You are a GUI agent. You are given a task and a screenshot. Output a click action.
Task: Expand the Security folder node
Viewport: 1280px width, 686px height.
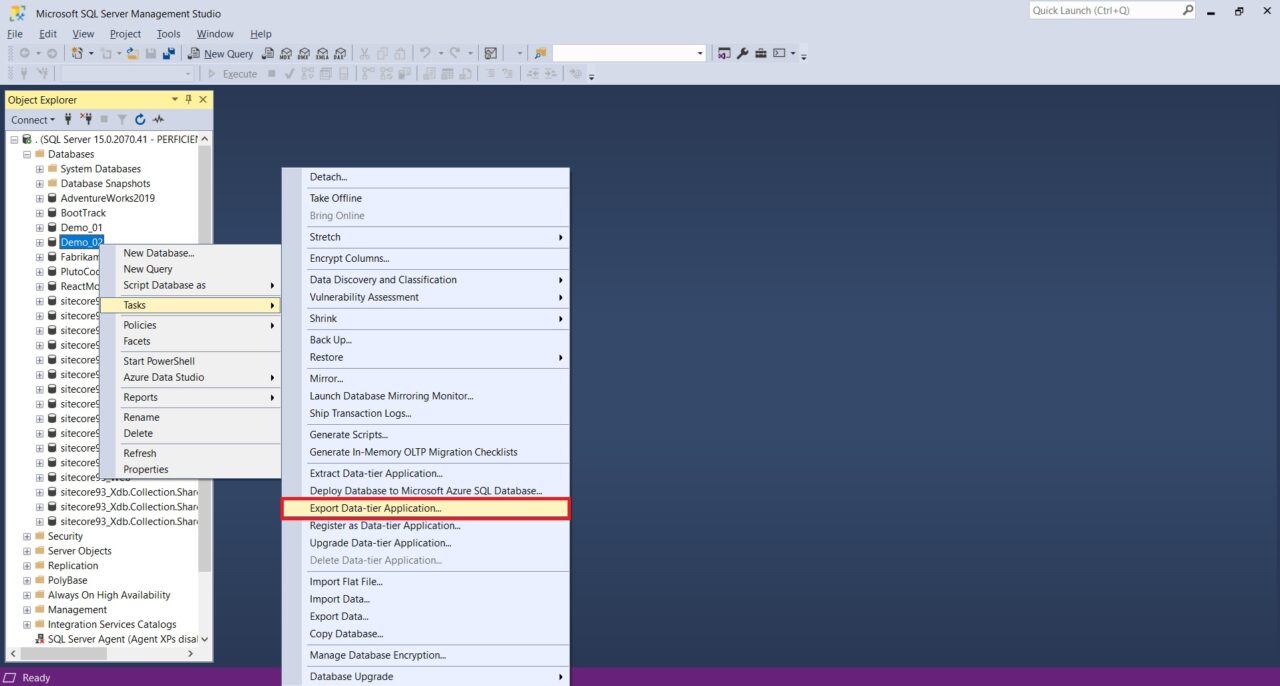pyautogui.click(x=27, y=536)
